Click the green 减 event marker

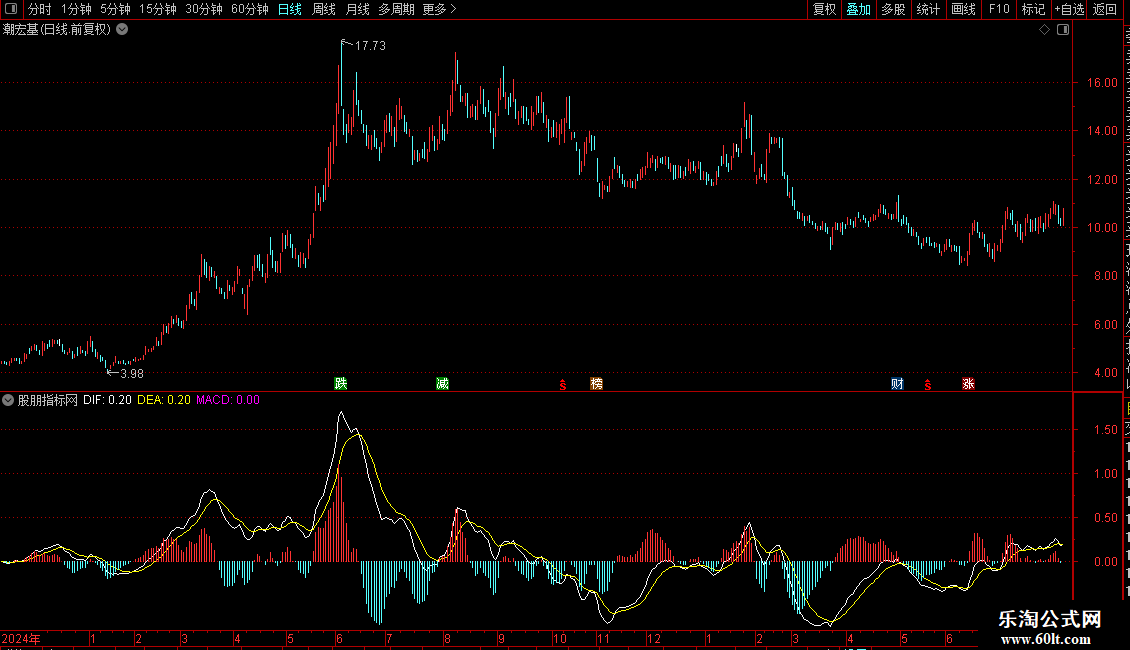(442, 383)
